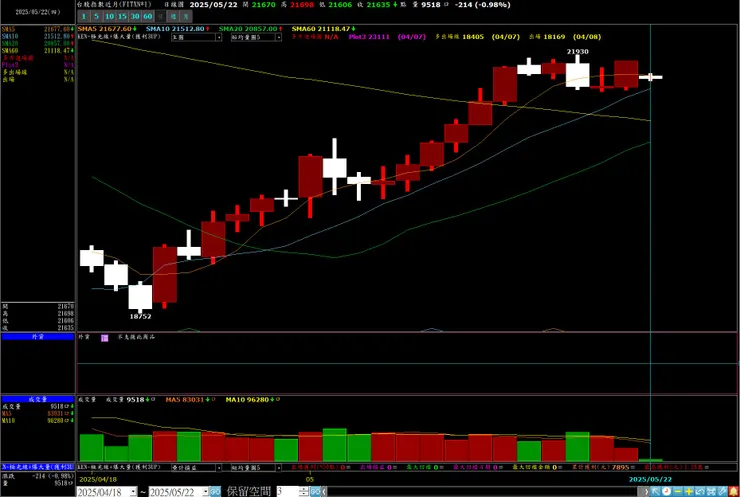Click the 2025/05/22(四) date box at top left
Image resolution: width=740 pixels, height=497 pixels.
(38, 12)
